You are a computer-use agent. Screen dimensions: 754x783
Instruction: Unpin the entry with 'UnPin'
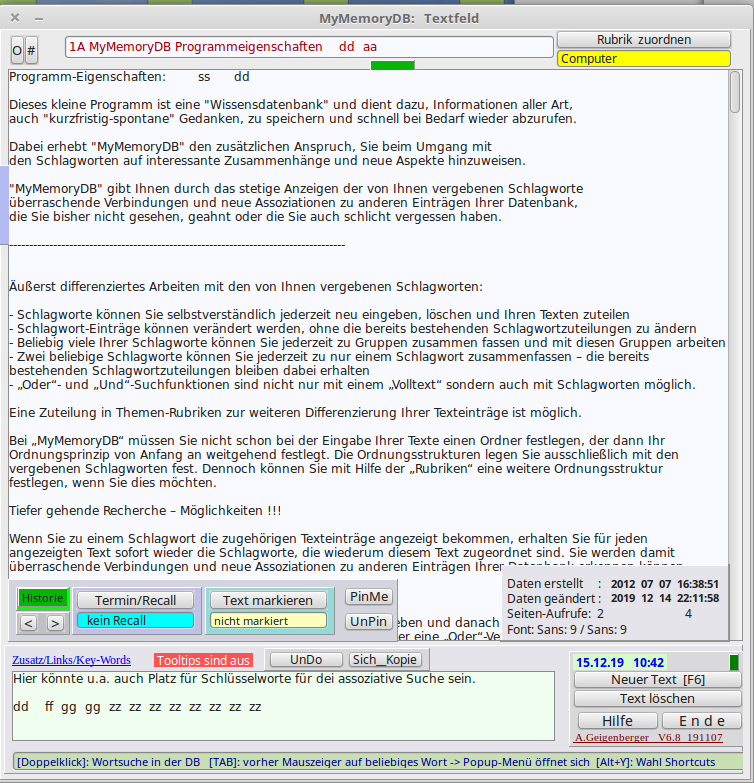[x=369, y=621]
